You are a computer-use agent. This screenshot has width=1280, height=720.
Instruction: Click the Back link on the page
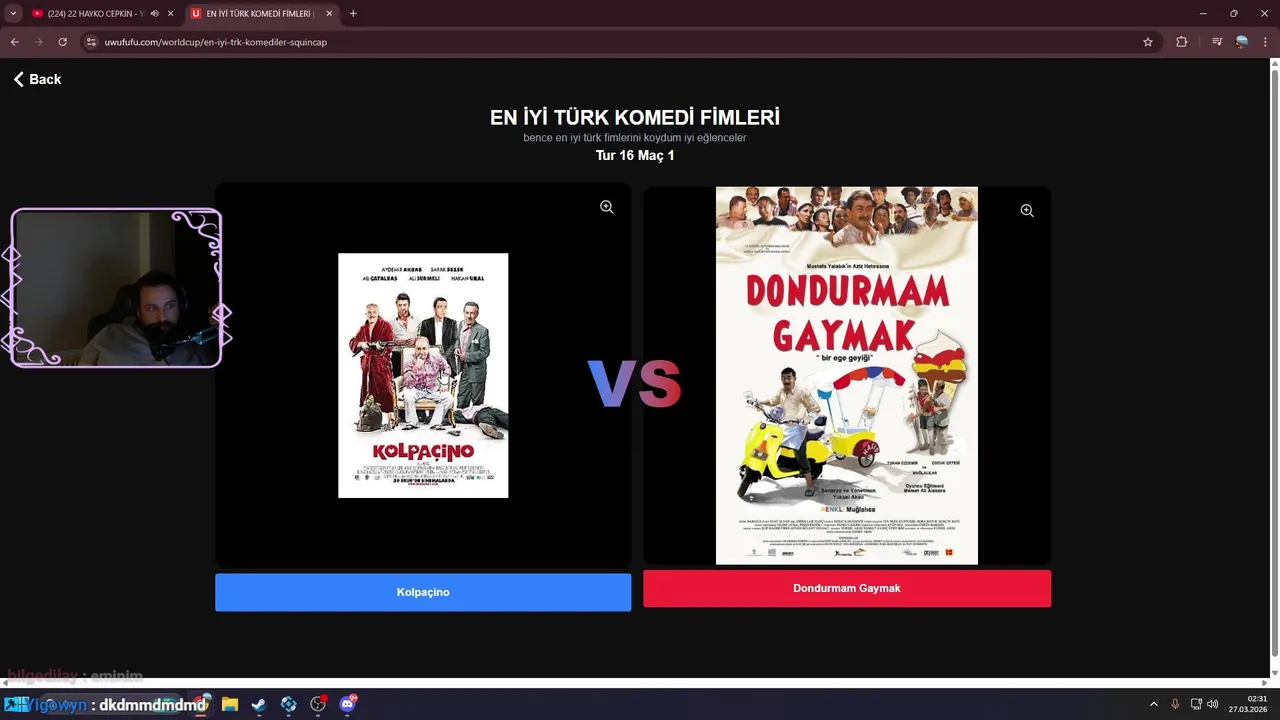37,79
